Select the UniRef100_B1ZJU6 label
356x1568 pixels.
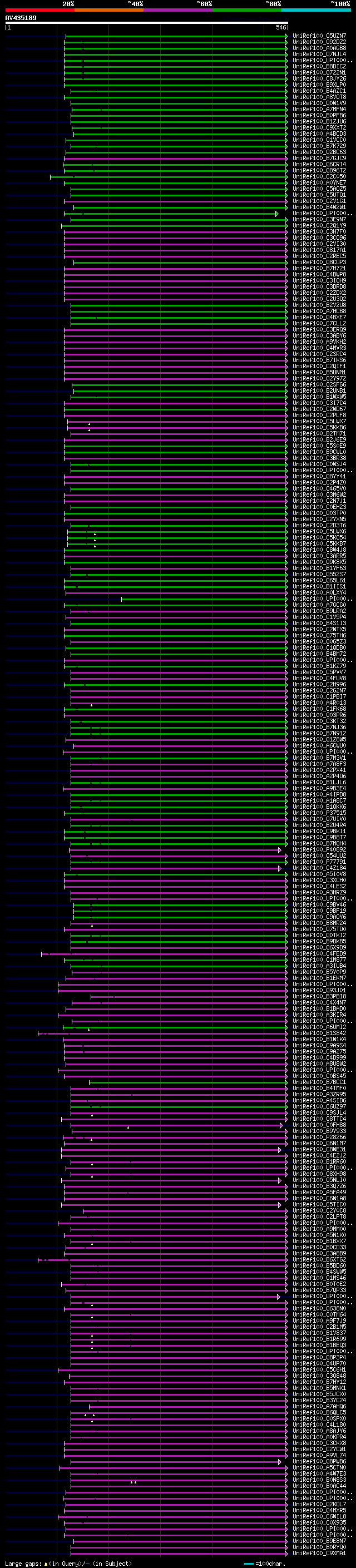[x=319, y=122]
